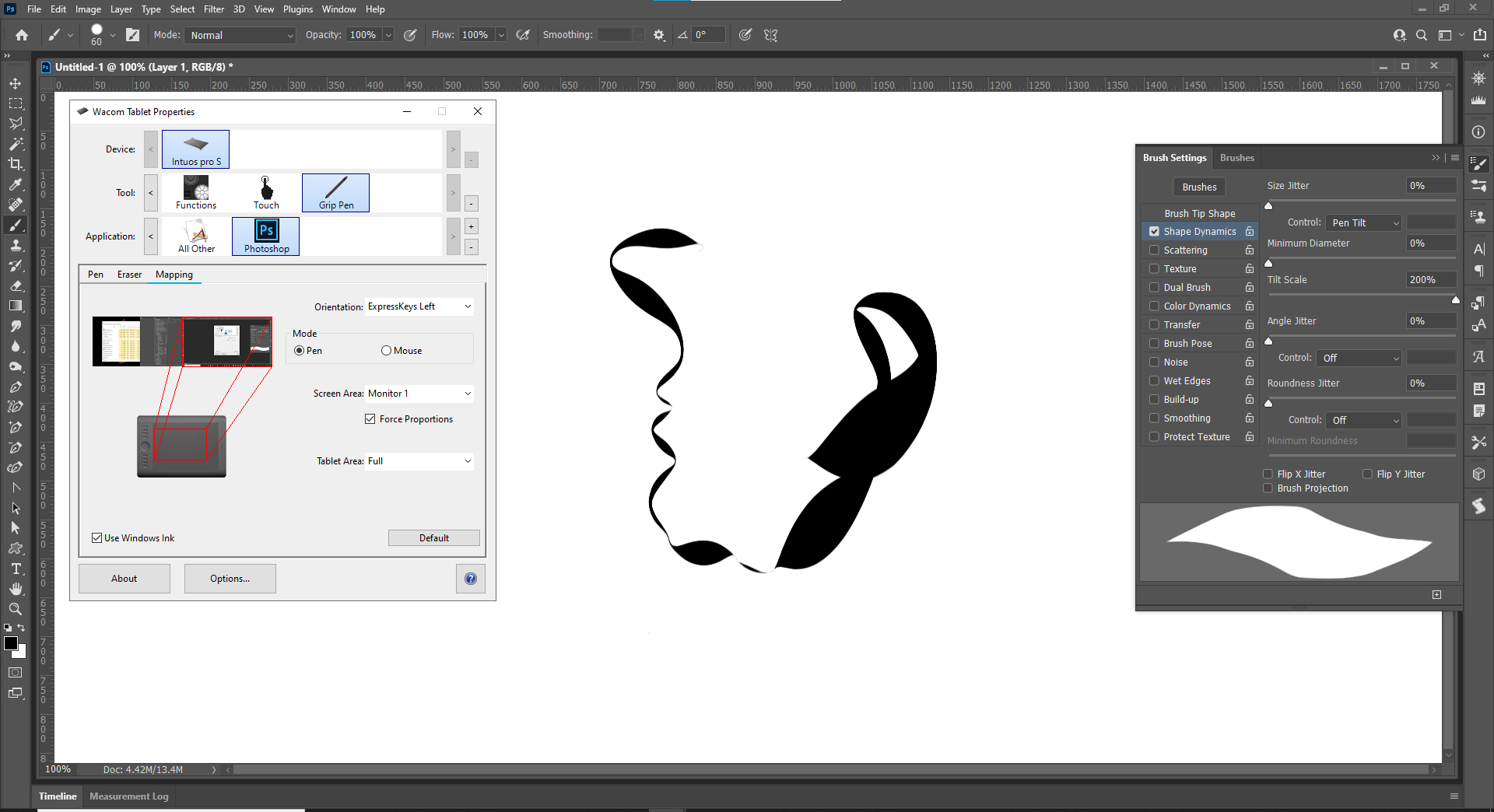
Task: Open the Filter menu
Action: coord(214,9)
